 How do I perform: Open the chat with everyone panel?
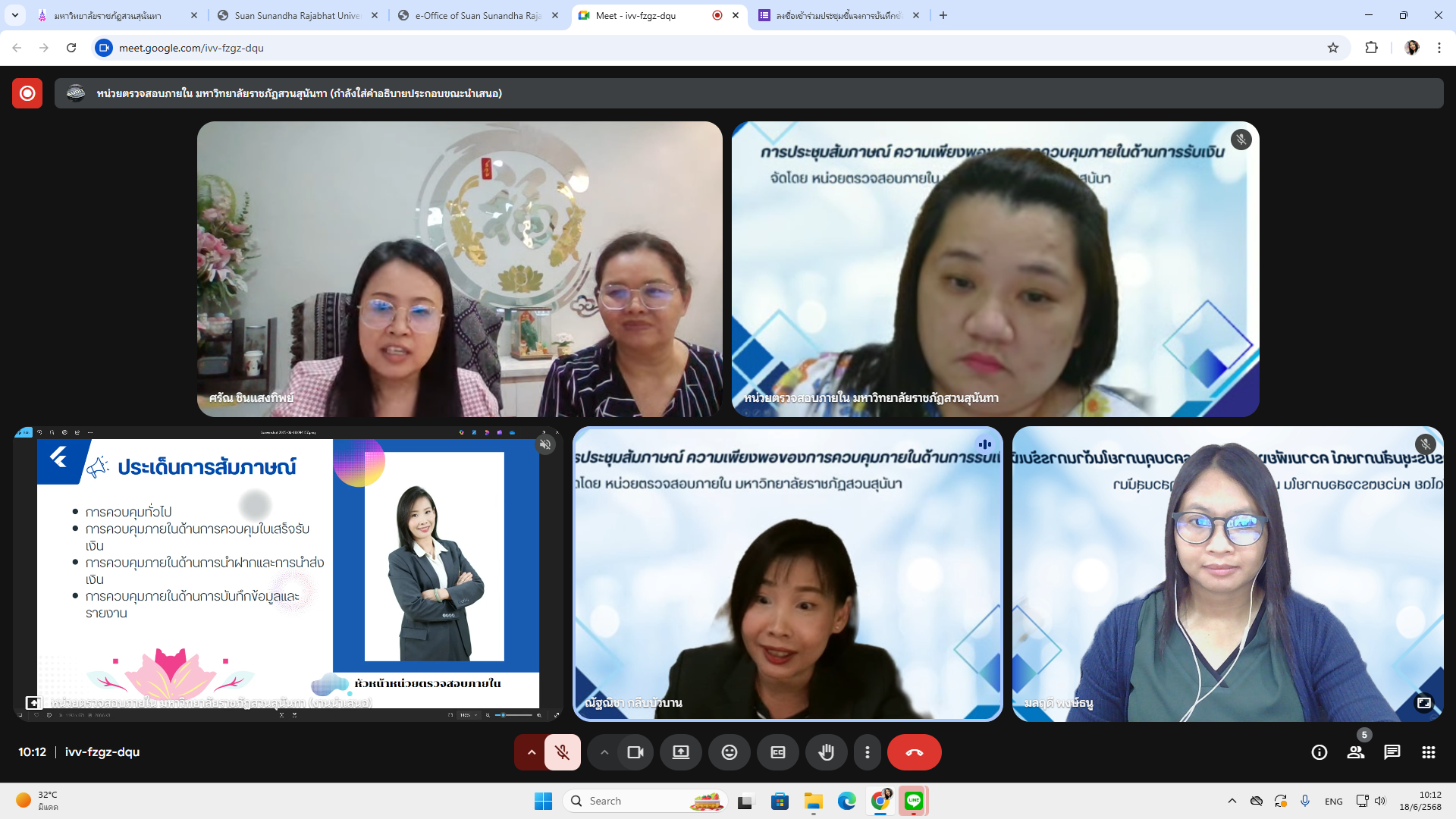pos(1392,752)
